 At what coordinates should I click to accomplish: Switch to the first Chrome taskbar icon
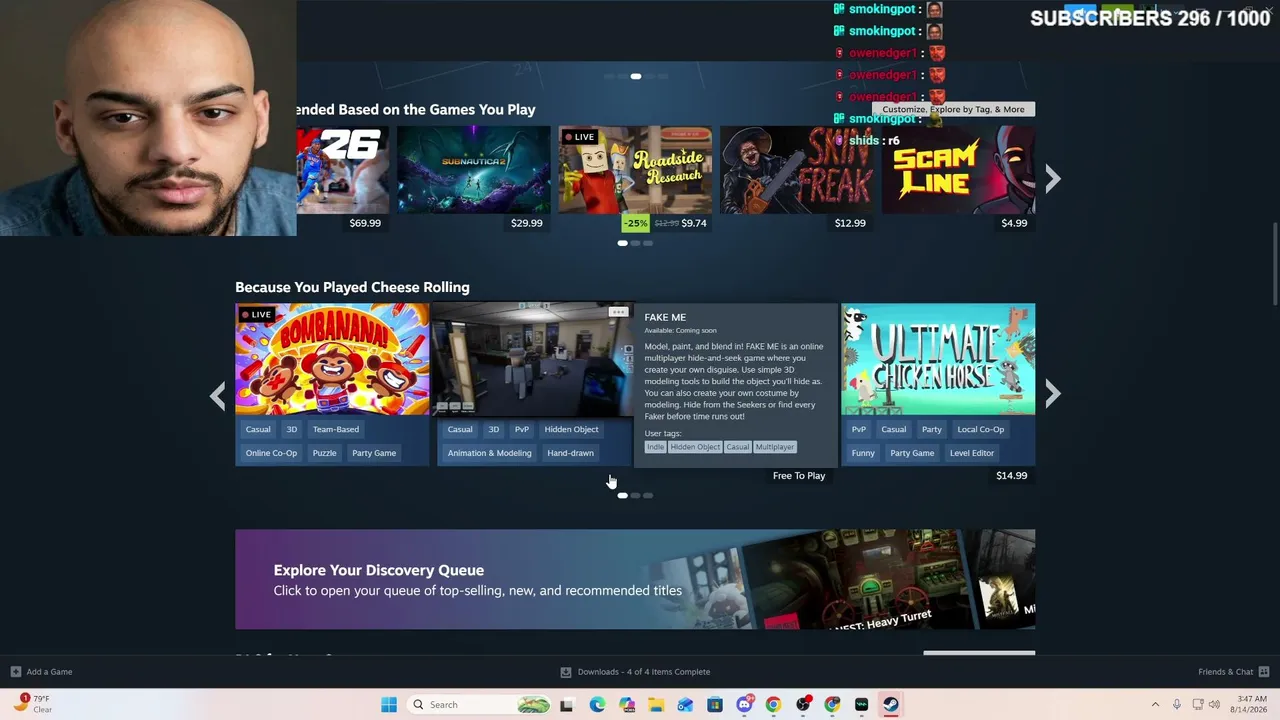773,705
